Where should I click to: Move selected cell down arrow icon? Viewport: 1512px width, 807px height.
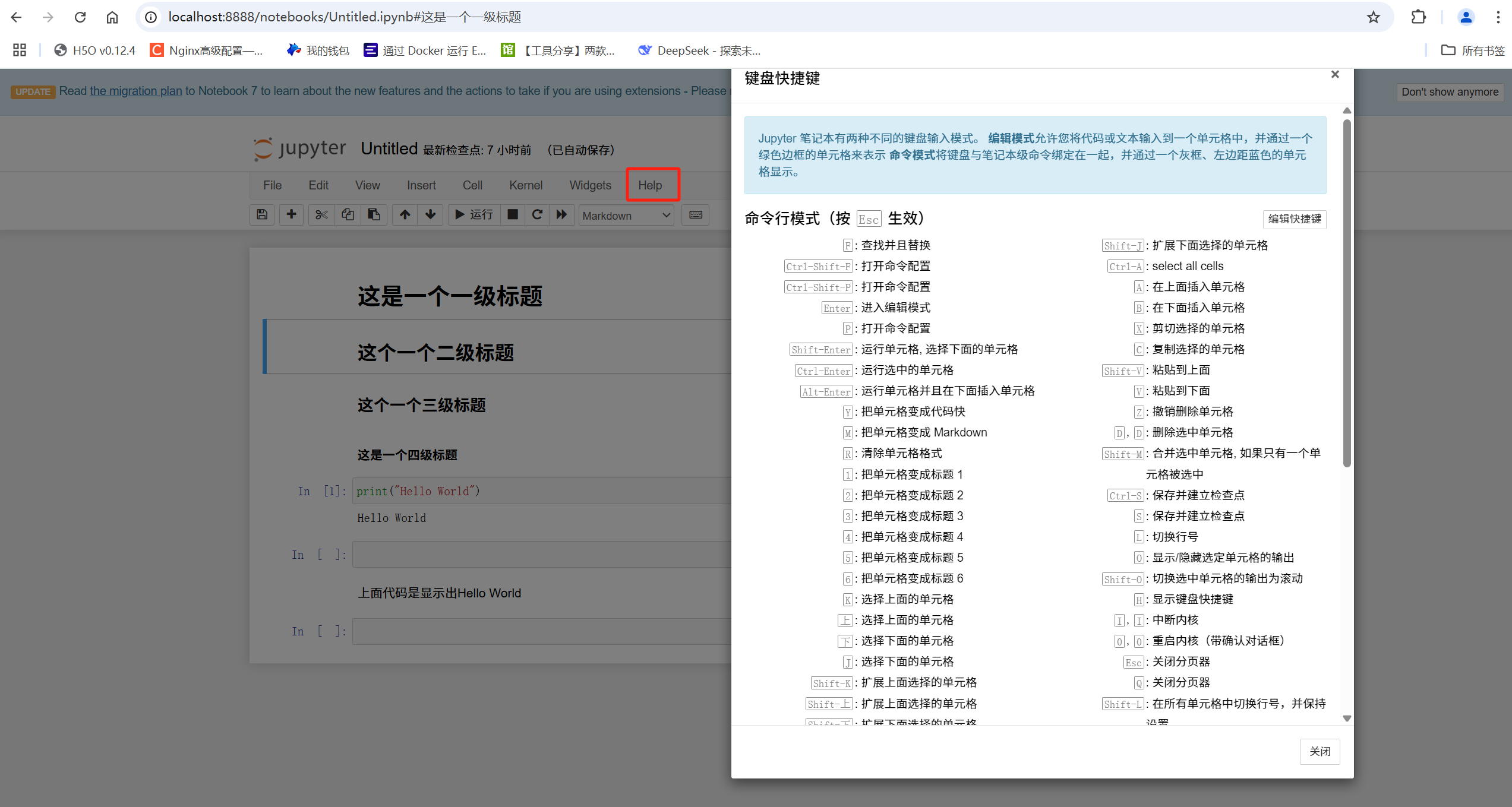431,215
